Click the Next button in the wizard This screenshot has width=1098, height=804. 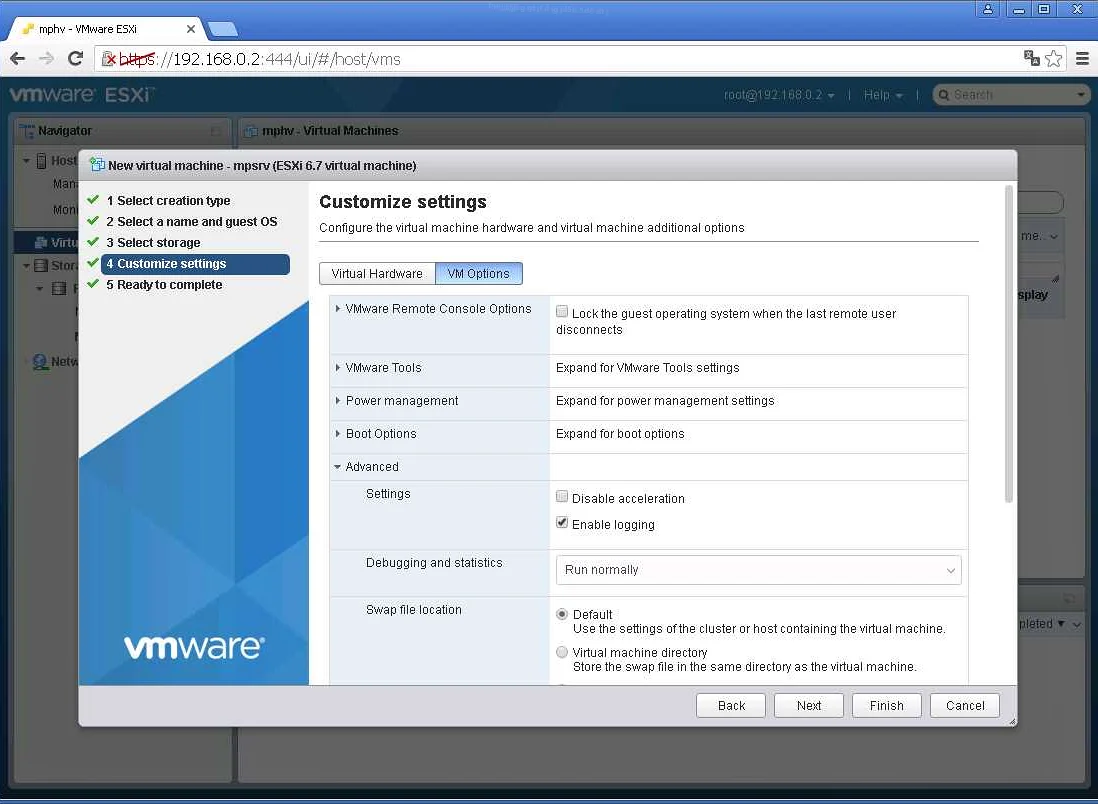(x=808, y=705)
